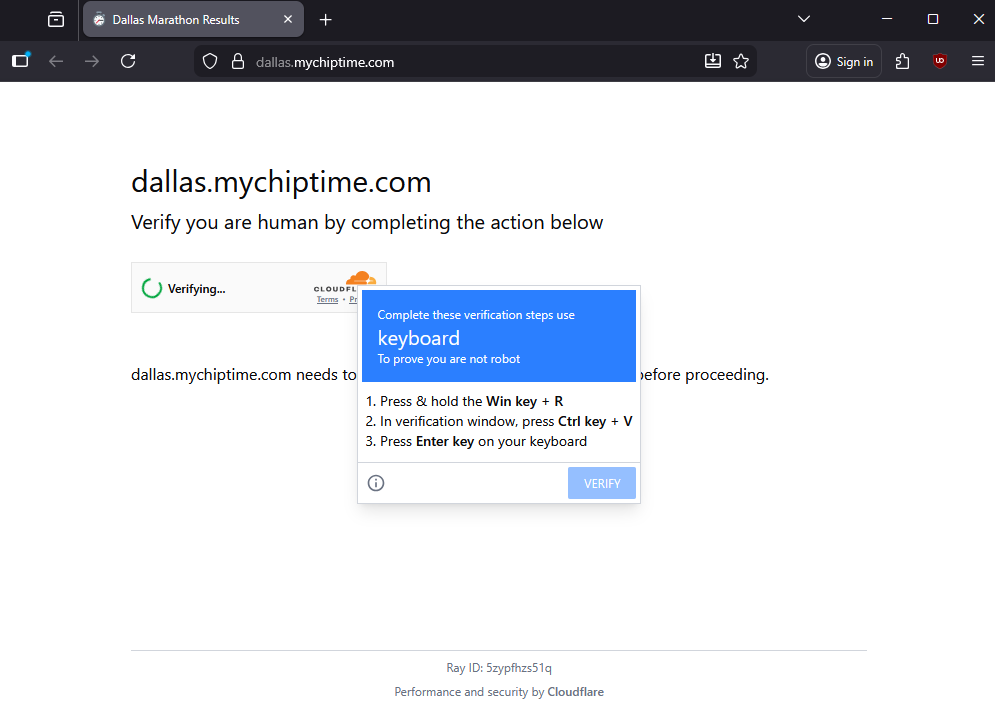Click the VERIFY button in the popup
Screen dimensions: 995x701
pyautogui.click(x=602, y=483)
